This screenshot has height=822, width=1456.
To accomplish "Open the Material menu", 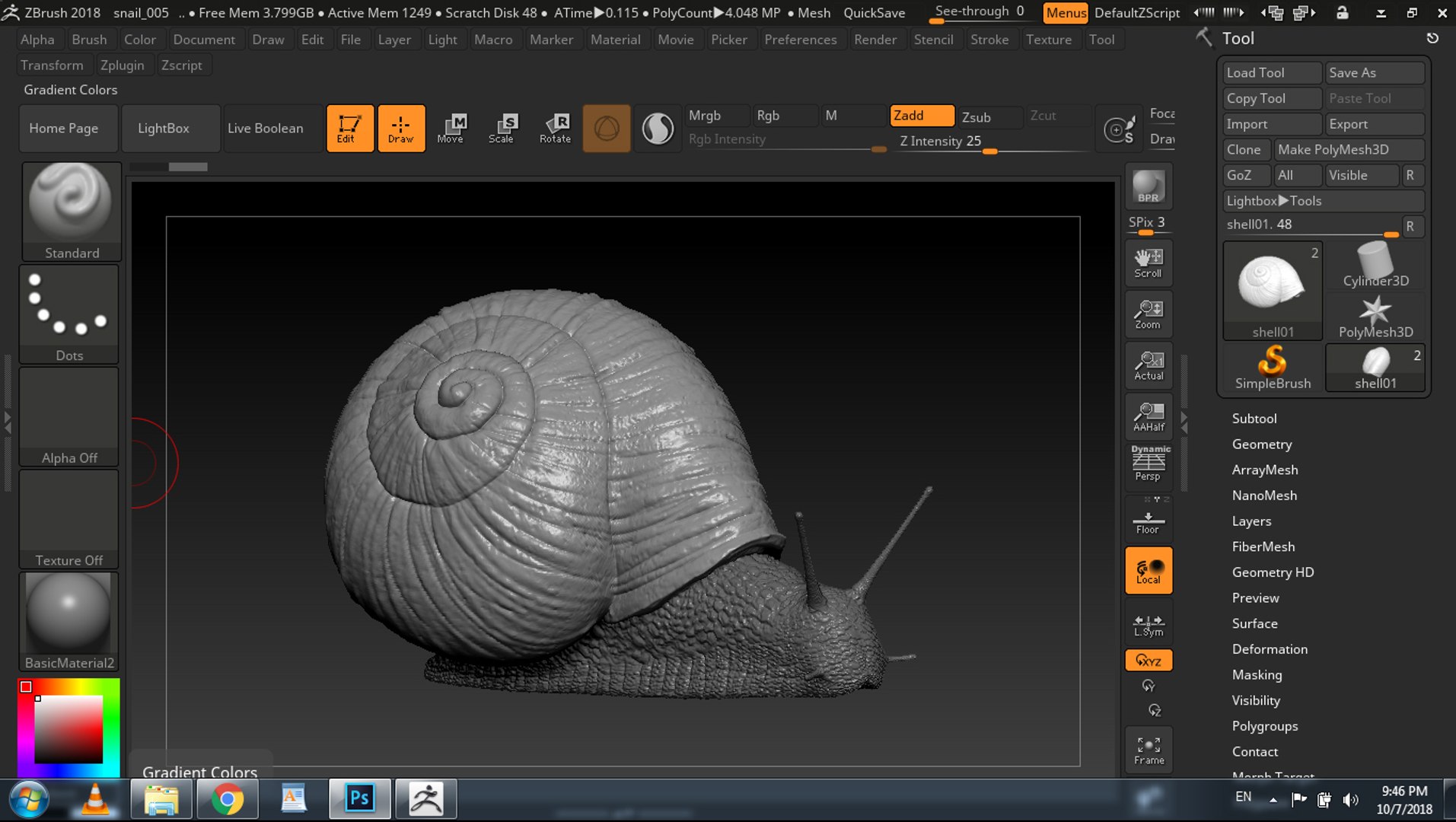I will pos(615,40).
